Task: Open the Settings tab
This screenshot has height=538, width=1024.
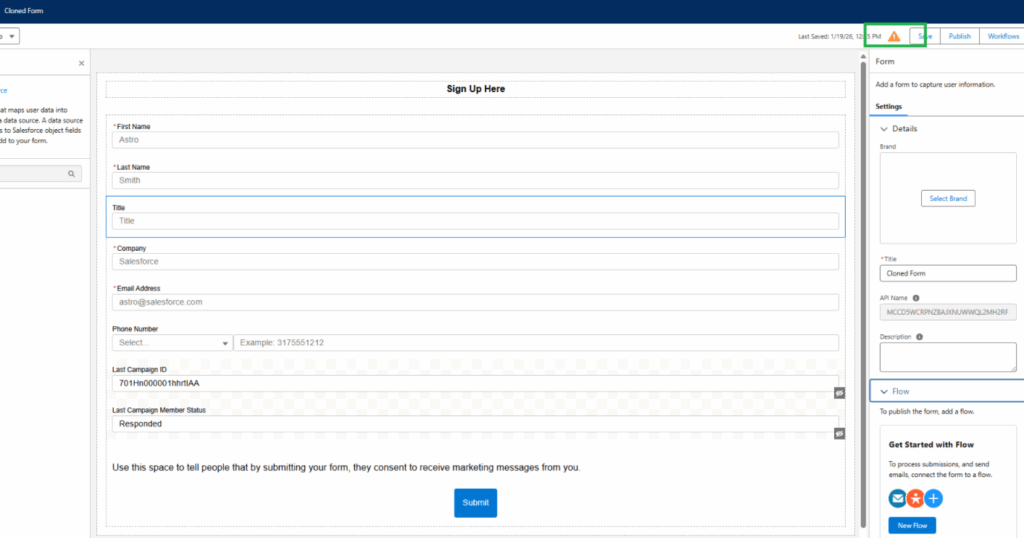Action: tap(888, 106)
